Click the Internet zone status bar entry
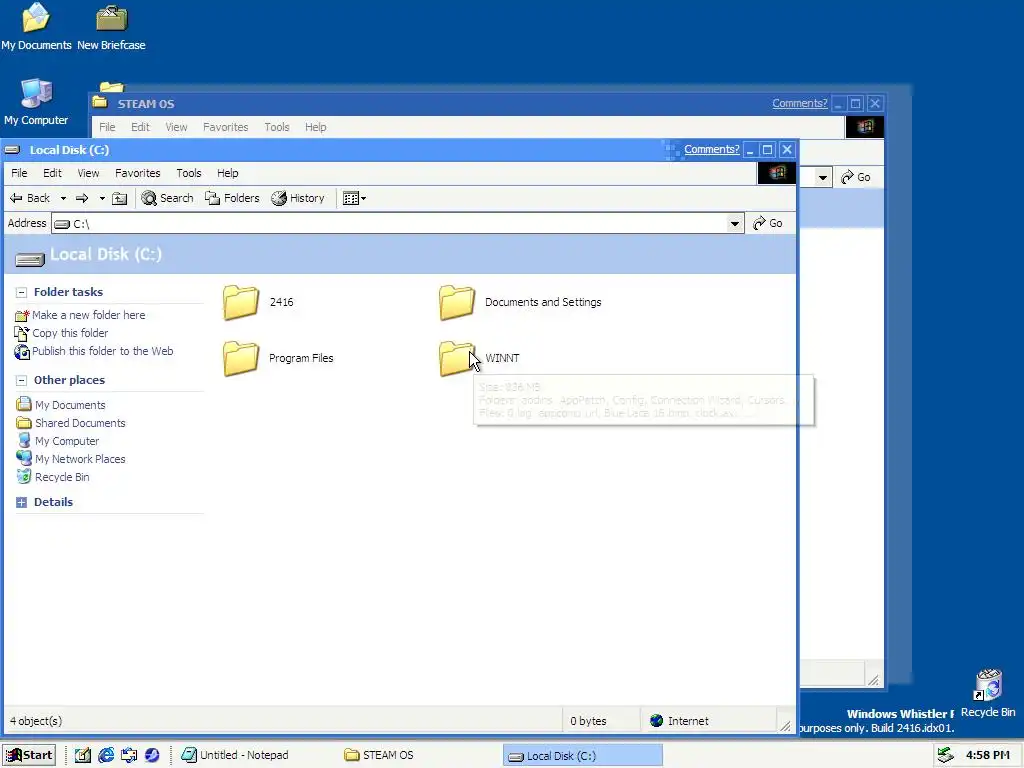The height and width of the screenshot is (768, 1024). 679,721
